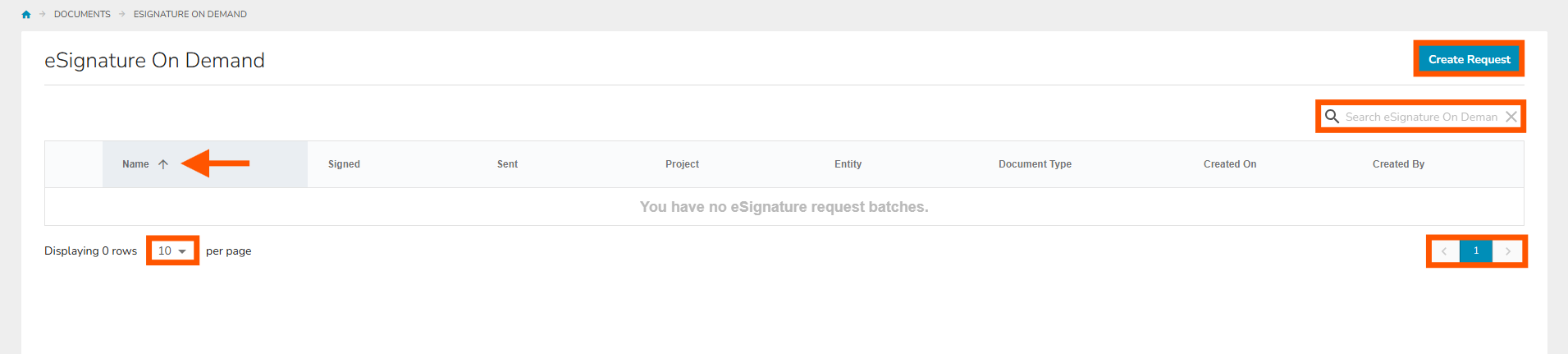Screen dimensions: 1568x354
Task: Sort by the Created On column
Action: pos(1229,164)
